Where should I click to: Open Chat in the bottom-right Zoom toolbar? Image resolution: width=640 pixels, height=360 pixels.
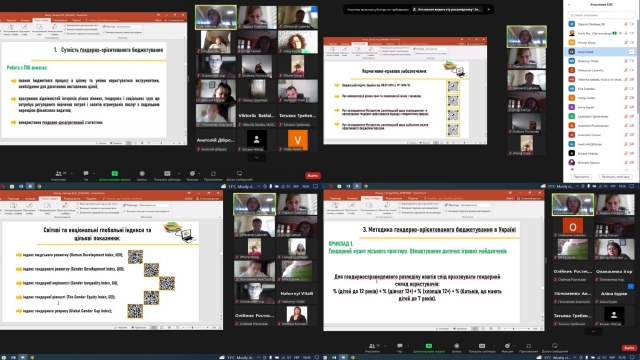pyautogui.click(x=400, y=348)
